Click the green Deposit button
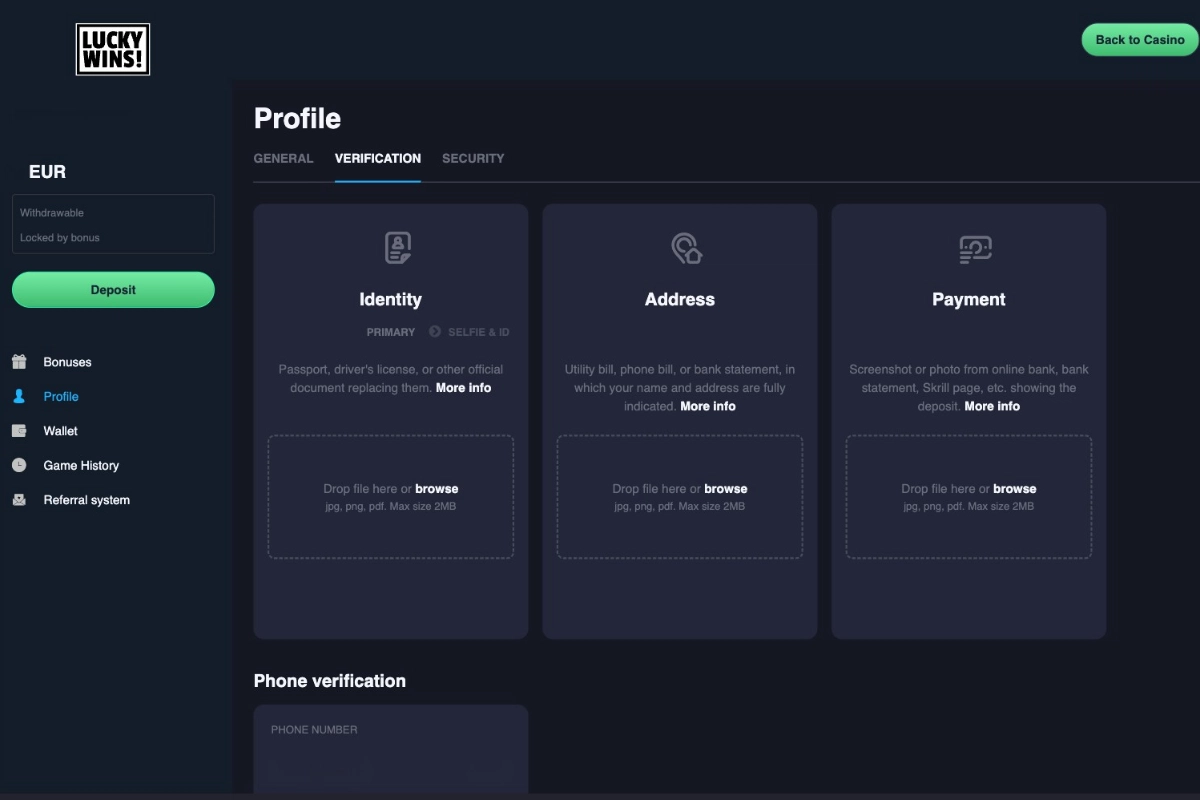 point(113,290)
